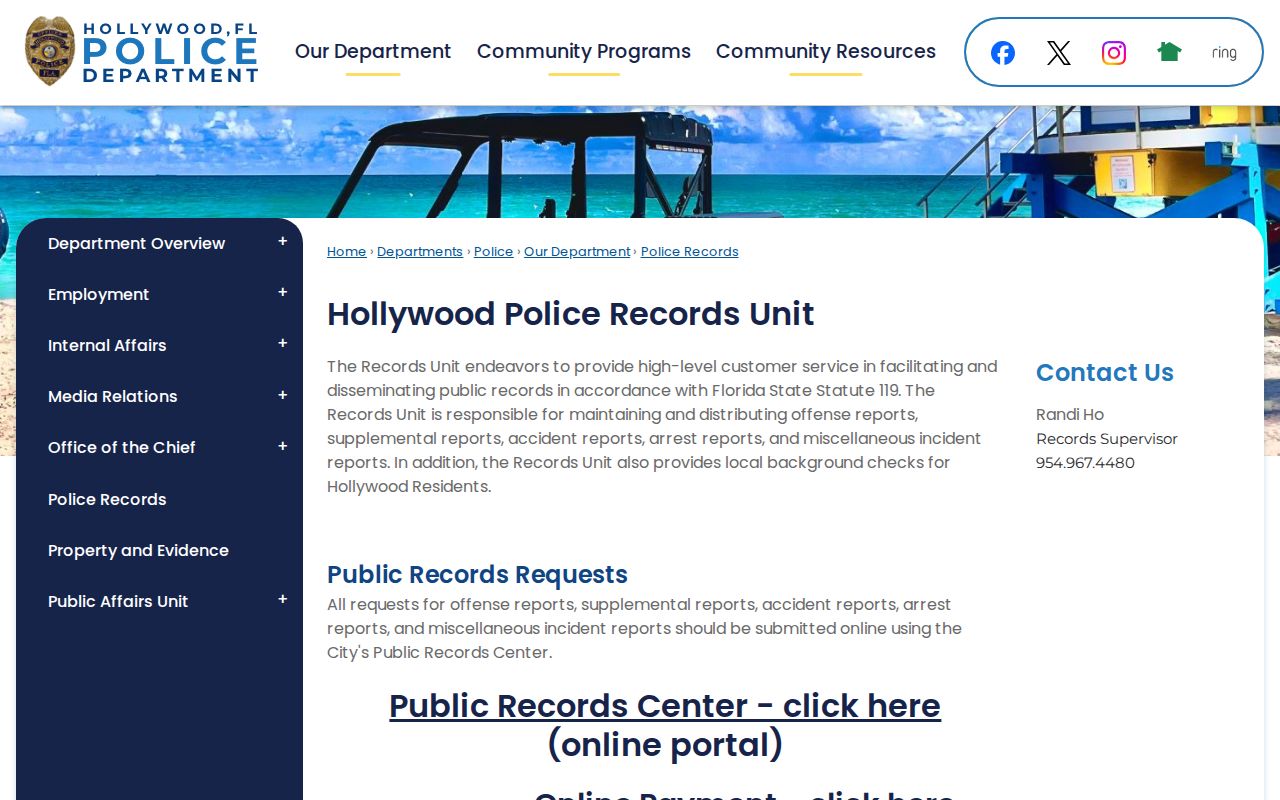Select Public Affairs Unit in sidebar
1280x800 pixels.
point(118,602)
